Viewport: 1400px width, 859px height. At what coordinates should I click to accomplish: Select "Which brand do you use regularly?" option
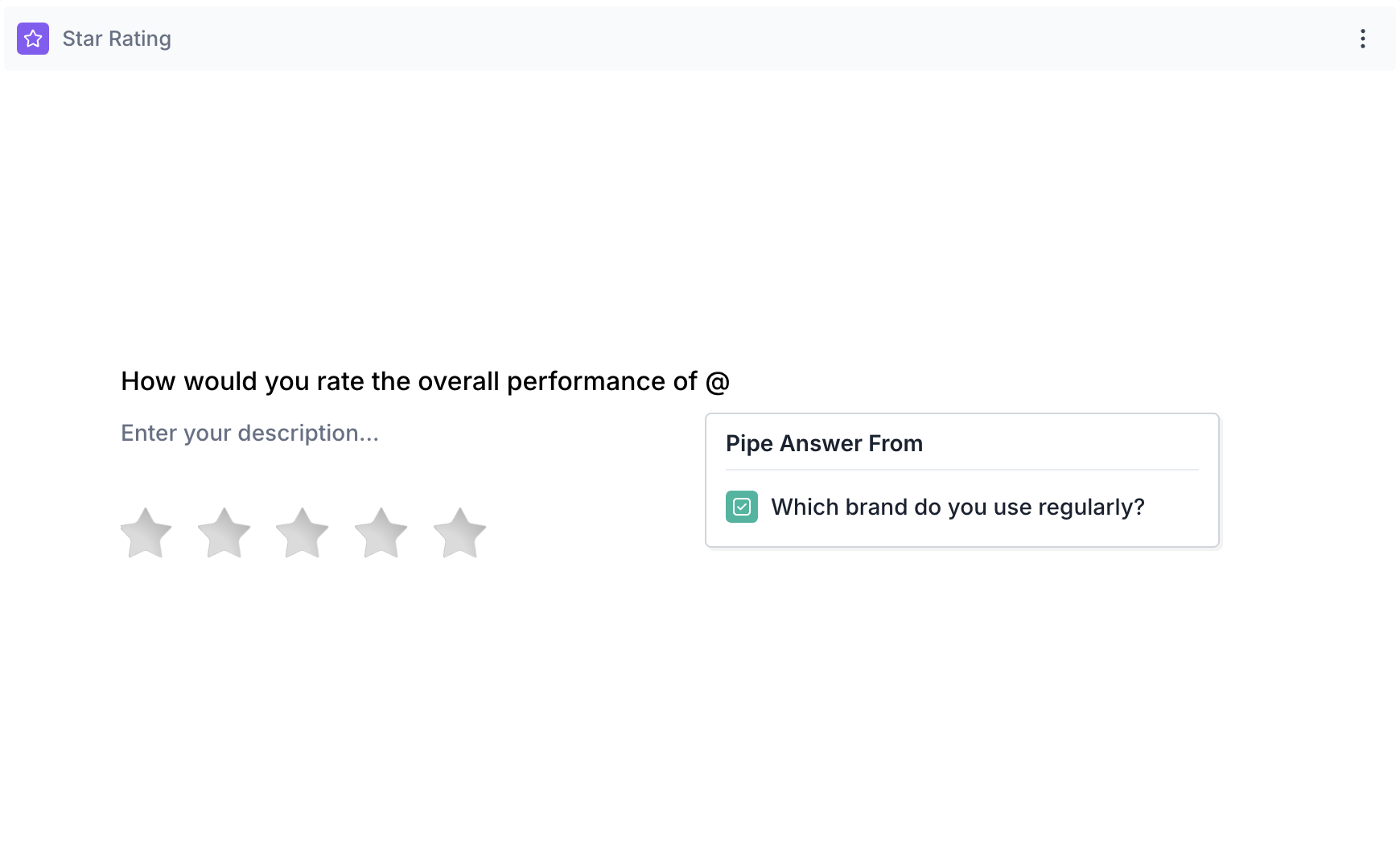(x=957, y=507)
